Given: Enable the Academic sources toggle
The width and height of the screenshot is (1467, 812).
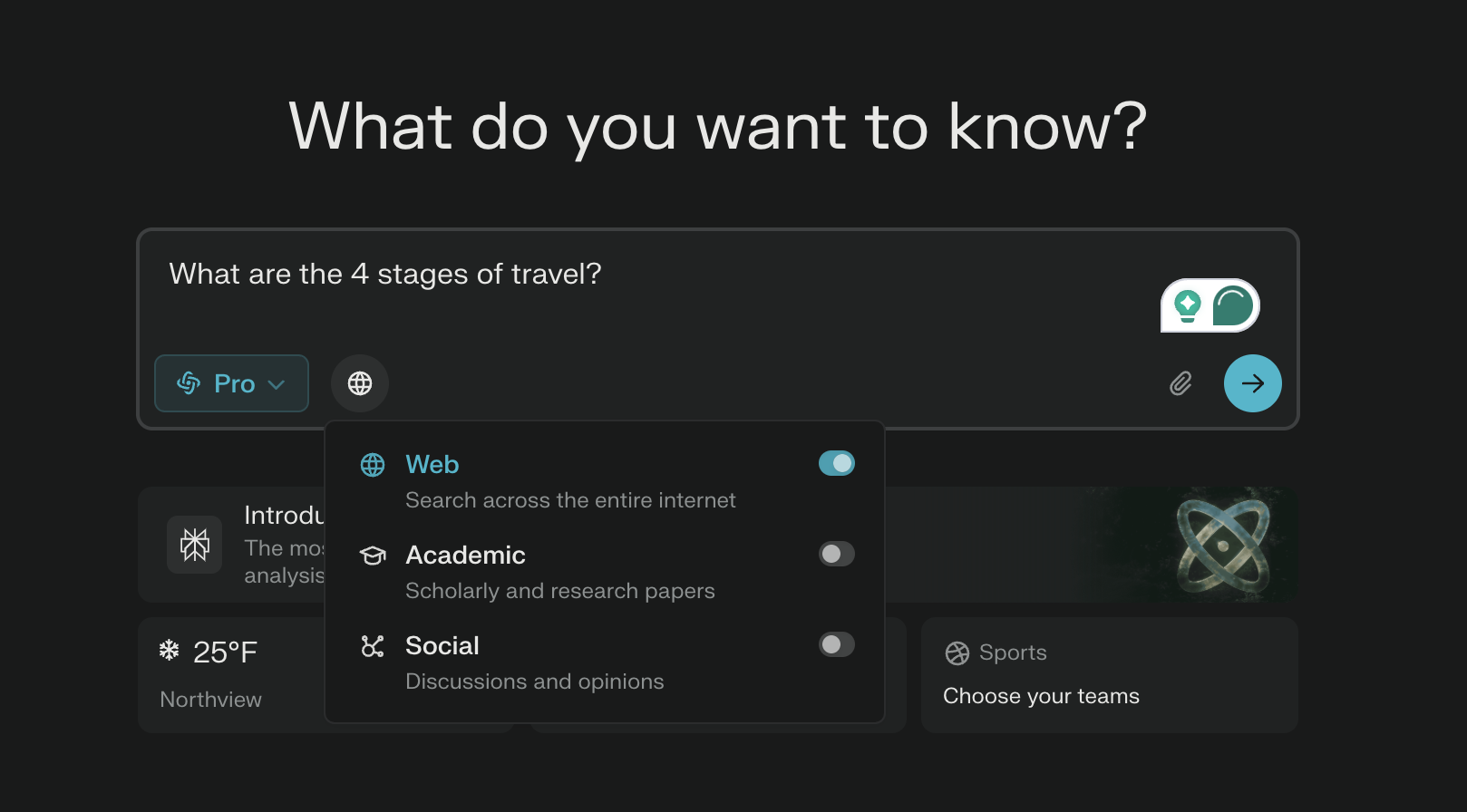Looking at the screenshot, I should click(x=837, y=554).
